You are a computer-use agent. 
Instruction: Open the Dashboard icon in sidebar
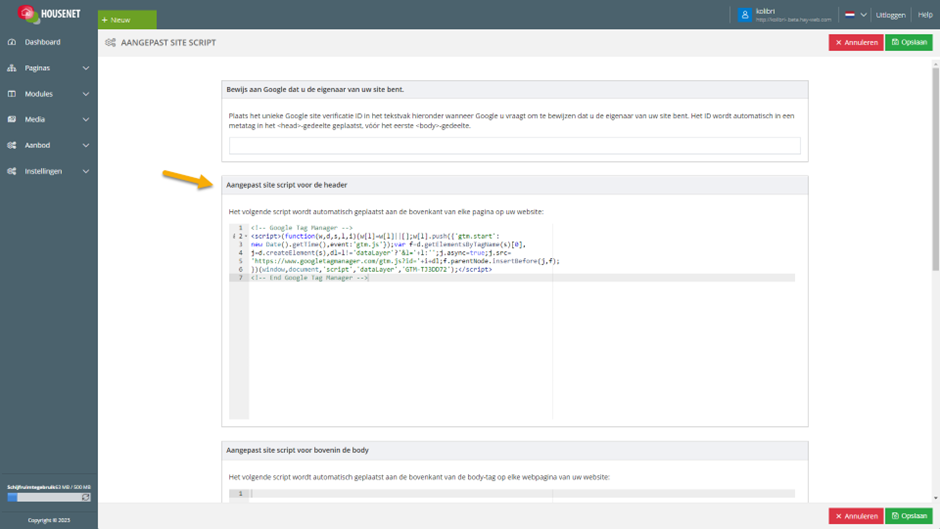(12, 42)
